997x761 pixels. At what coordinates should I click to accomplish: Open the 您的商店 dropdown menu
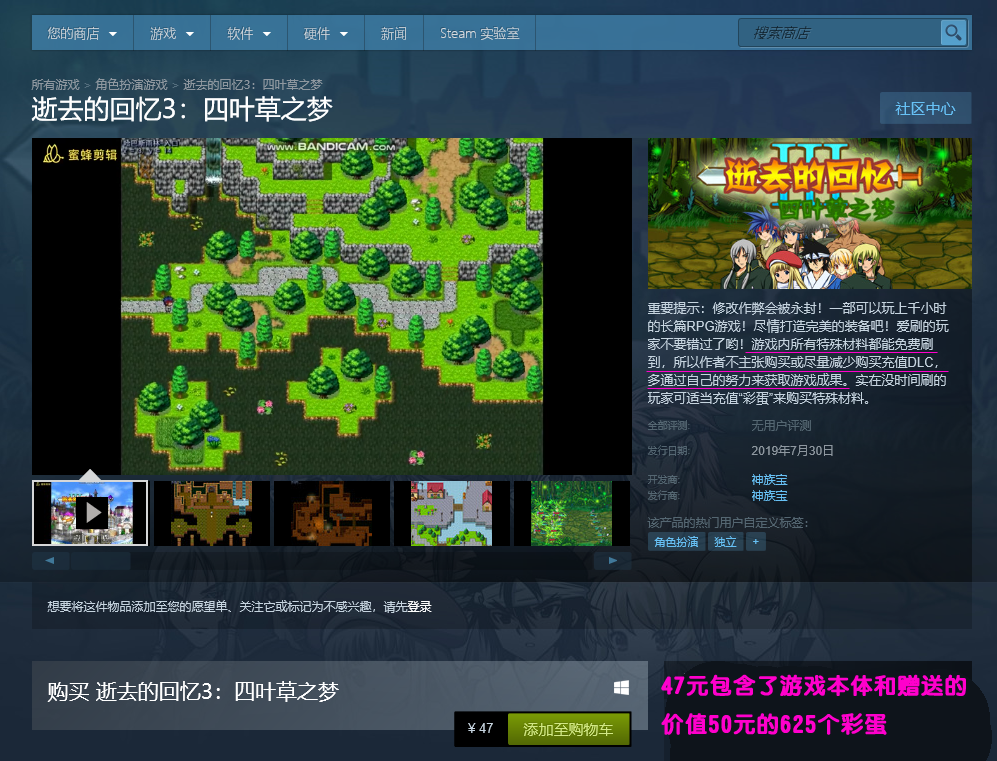click(82, 33)
